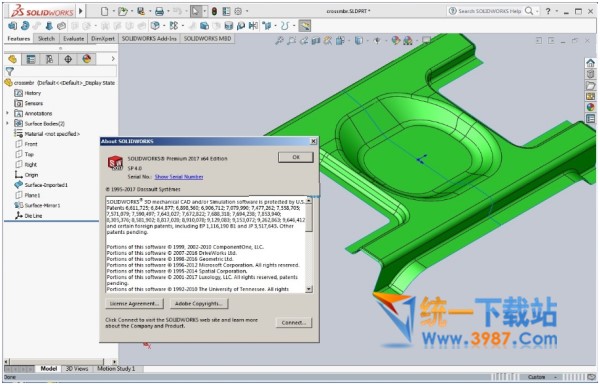Open the ConfigurationManager tab icon
This screenshot has height=385, width=600.
click(49, 59)
